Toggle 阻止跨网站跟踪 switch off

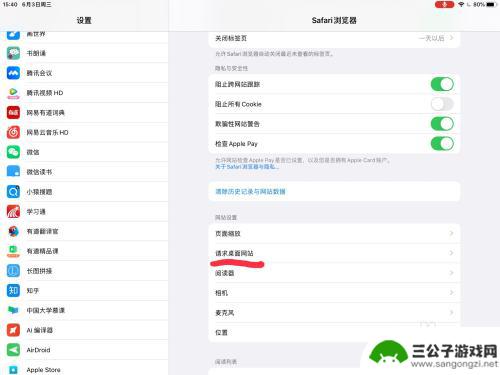442,84
